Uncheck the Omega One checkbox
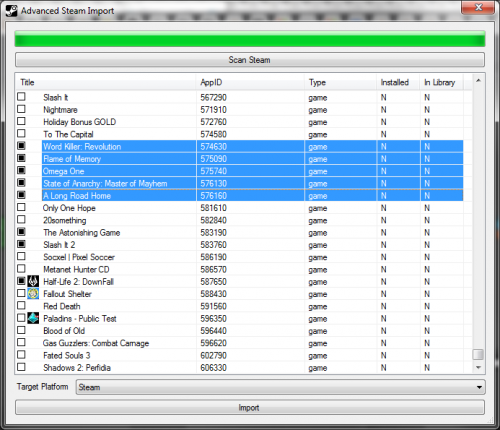The height and width of the screenshot is (430, 500). 21,170
